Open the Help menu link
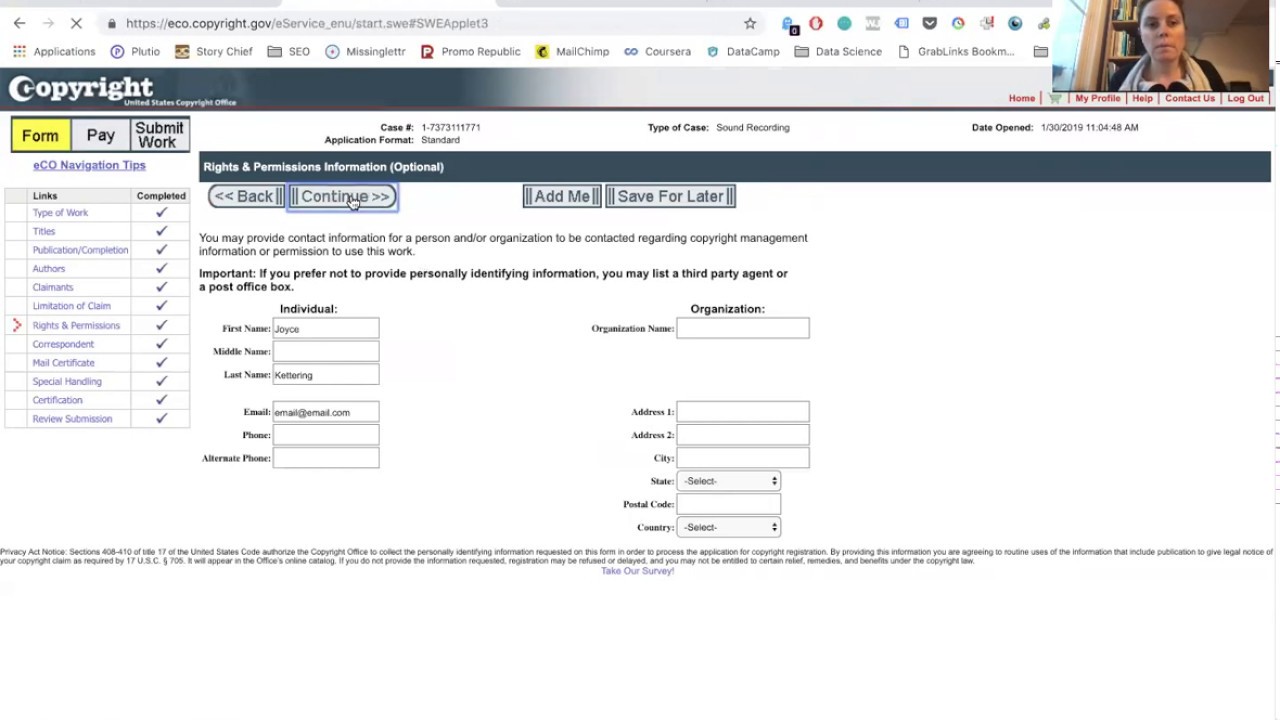The image size is (1280, 720). pyautogui.click(x=1142, y=98)
